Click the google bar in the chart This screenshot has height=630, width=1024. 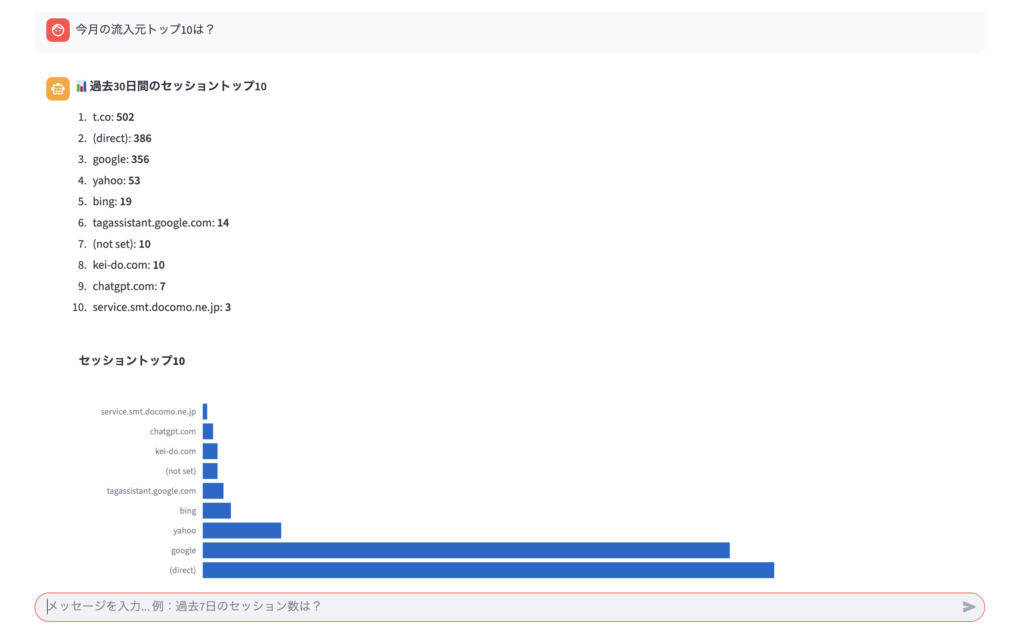click(x=466, y=550)
